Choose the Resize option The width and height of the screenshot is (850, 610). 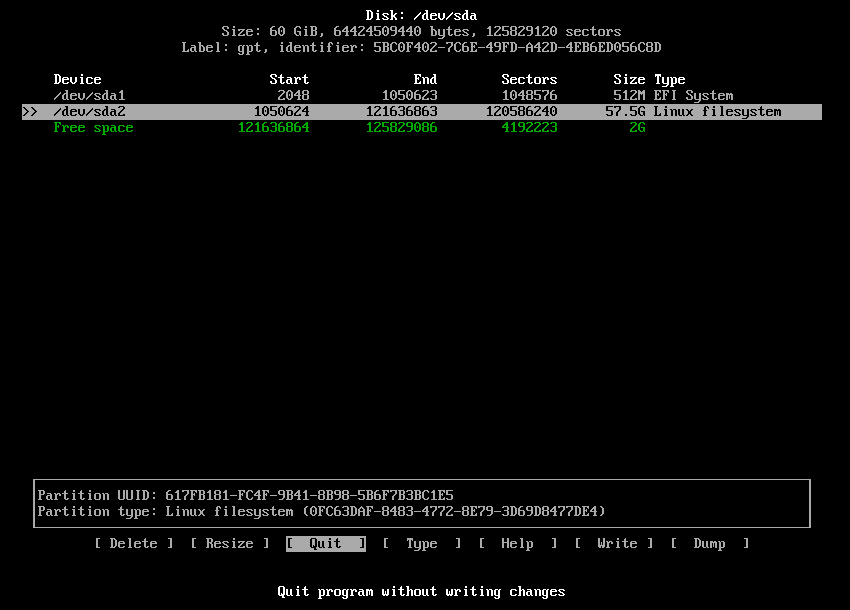(229, 543)
